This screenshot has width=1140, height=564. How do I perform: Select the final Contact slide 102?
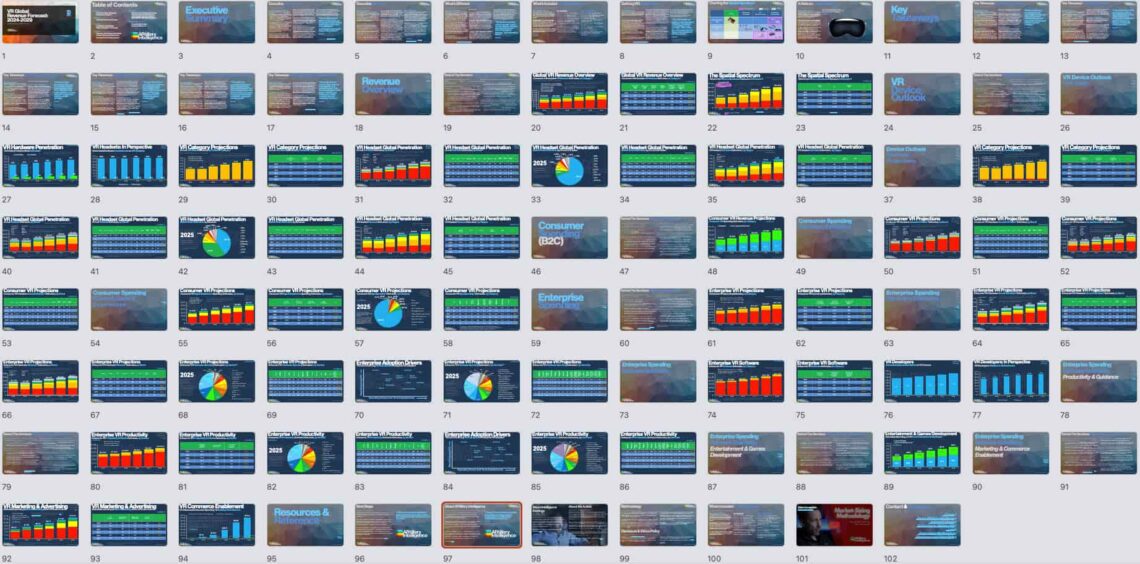[922, 525]
